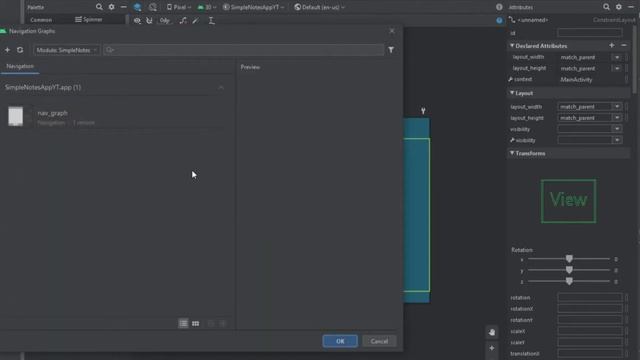
Task: Switch to grid view mode
Action: point(196,324)
